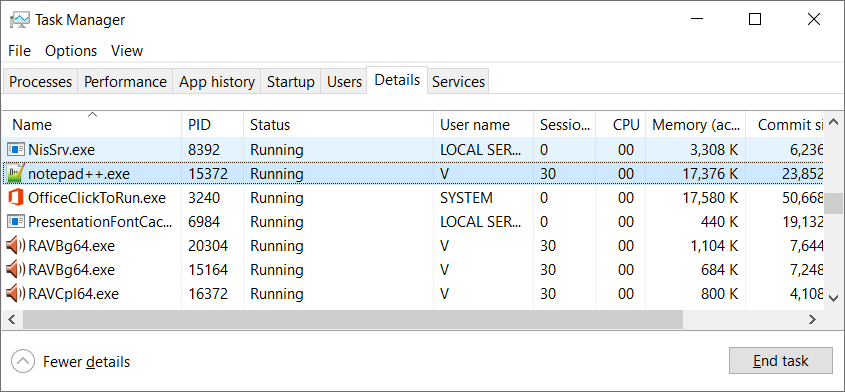Open the View menu

[x=127, y=51]
